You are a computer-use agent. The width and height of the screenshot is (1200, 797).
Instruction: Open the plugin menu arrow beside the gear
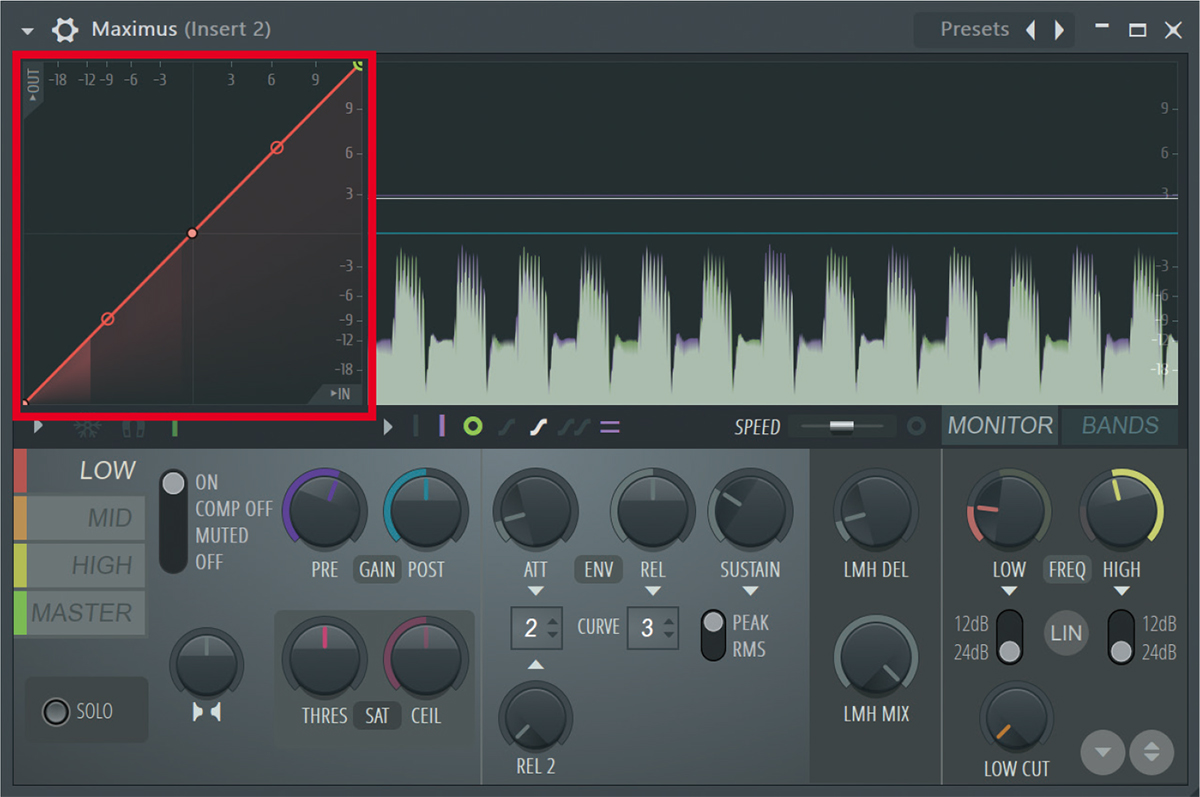(27, 30)
